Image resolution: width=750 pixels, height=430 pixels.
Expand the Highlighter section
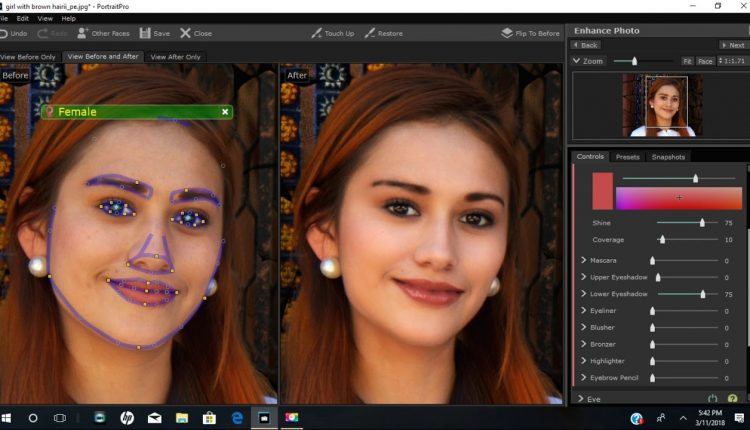[584, 361]
